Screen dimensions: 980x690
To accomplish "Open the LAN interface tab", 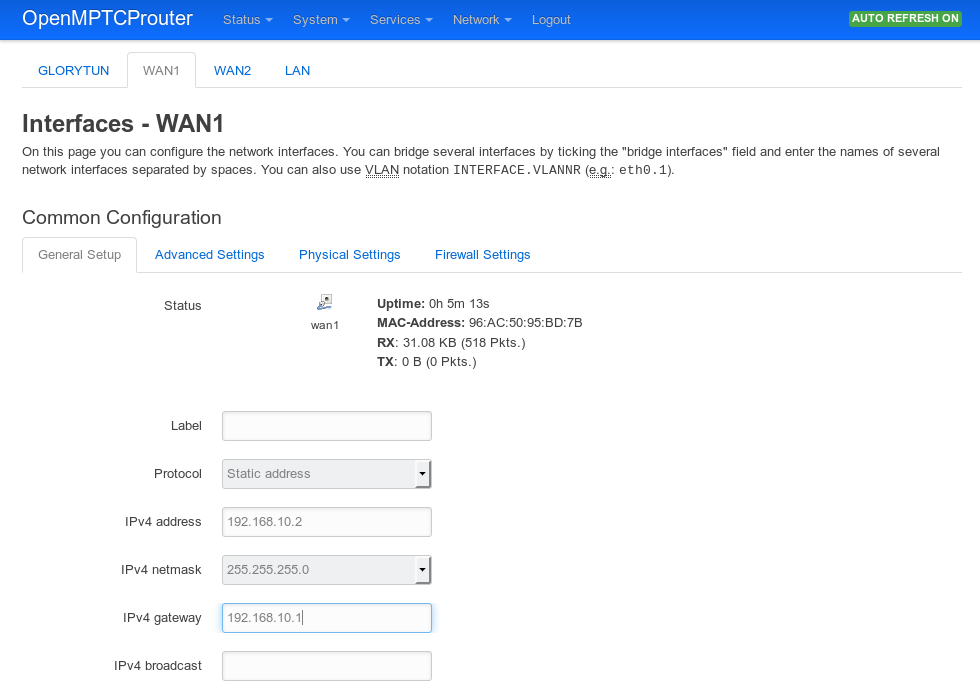I will 296,70.
